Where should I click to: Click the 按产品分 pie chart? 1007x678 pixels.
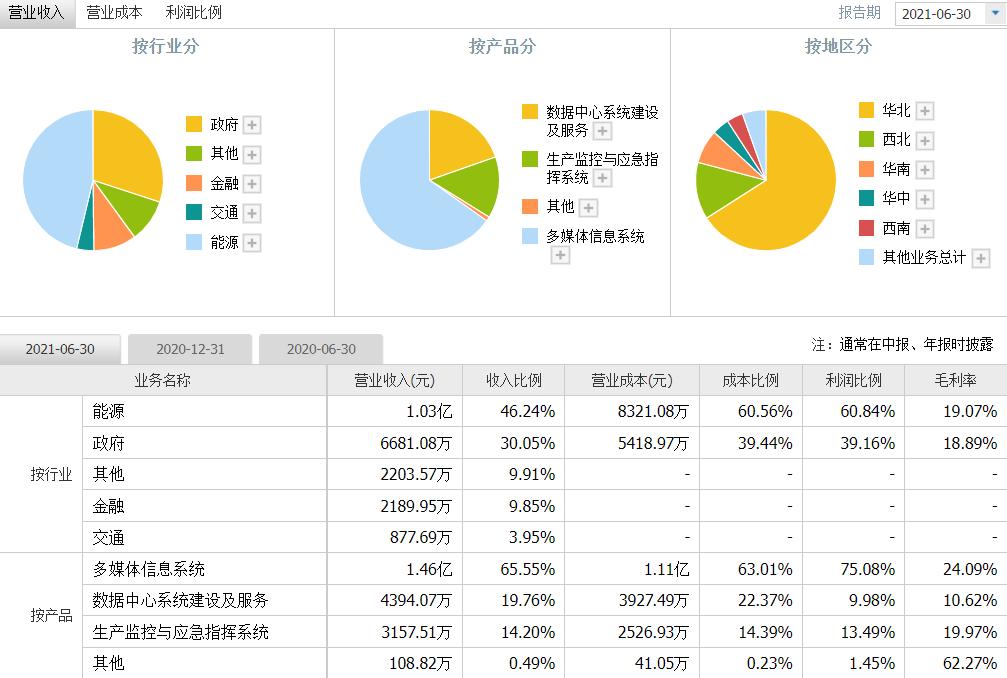pos(429,180)
